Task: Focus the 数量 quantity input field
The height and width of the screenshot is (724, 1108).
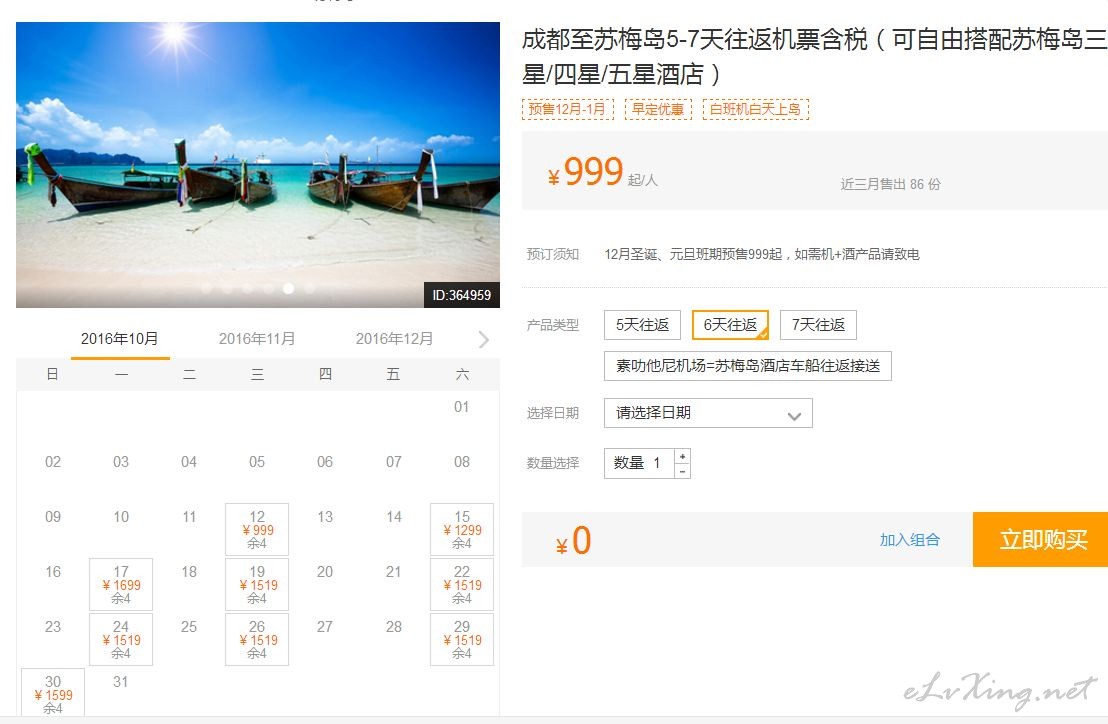Action: 640,463
